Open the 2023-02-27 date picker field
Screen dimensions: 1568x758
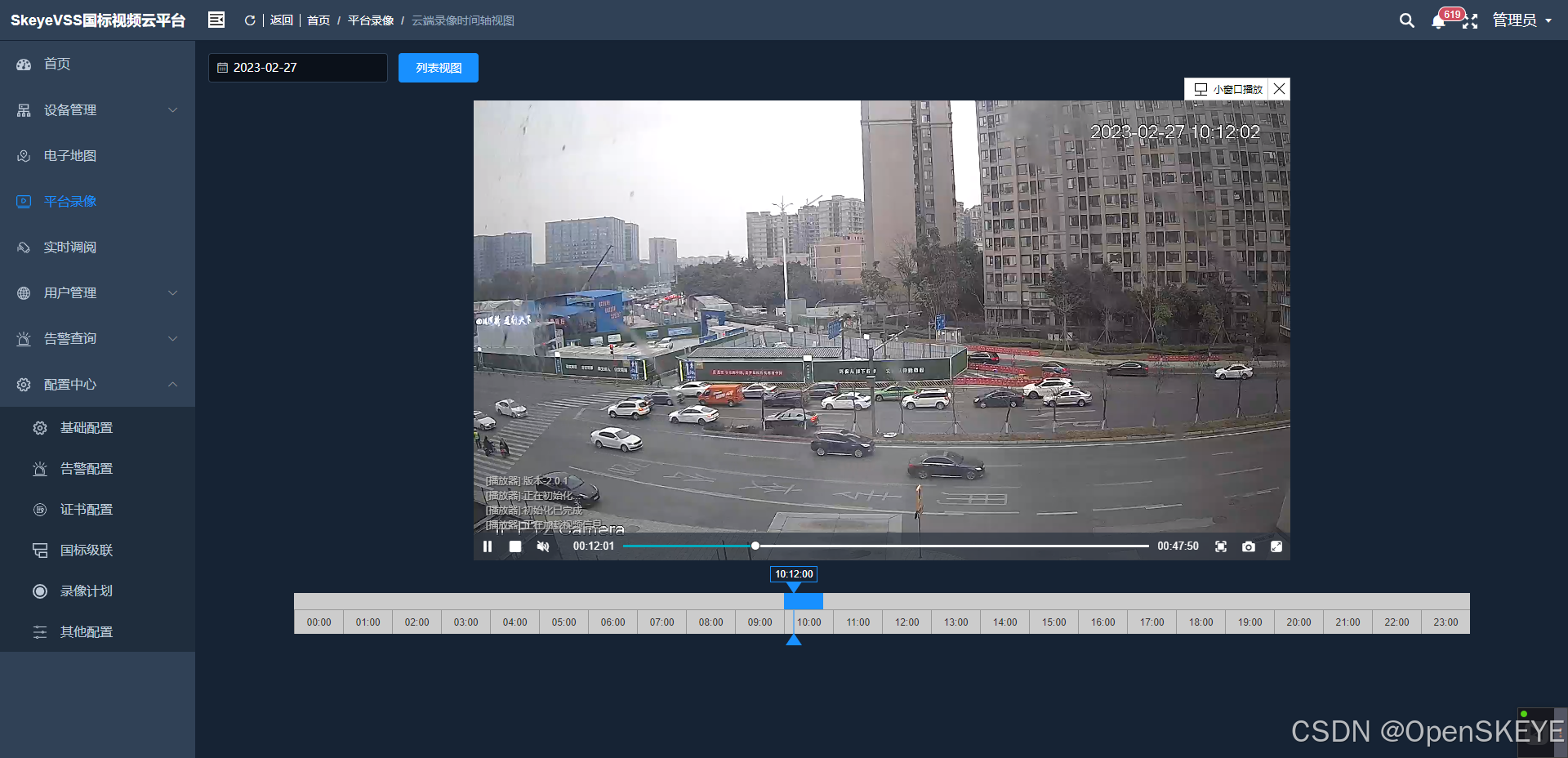(298, 68)
